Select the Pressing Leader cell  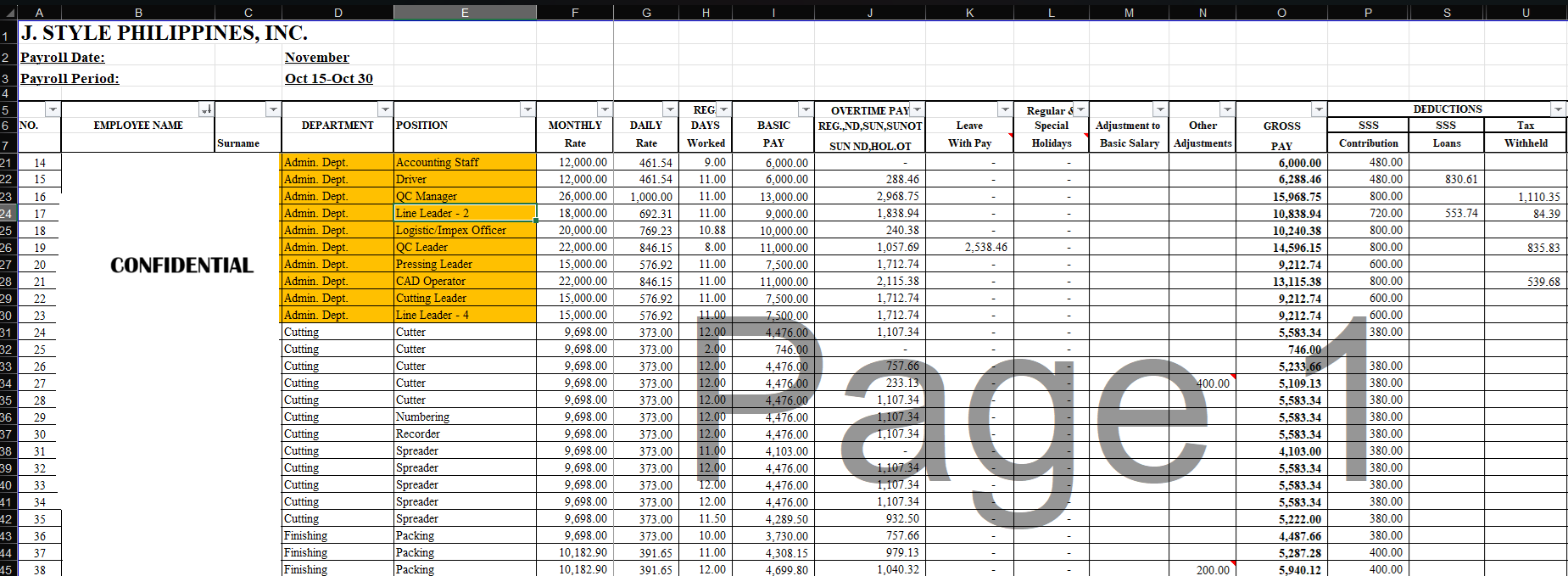[465, 264]
